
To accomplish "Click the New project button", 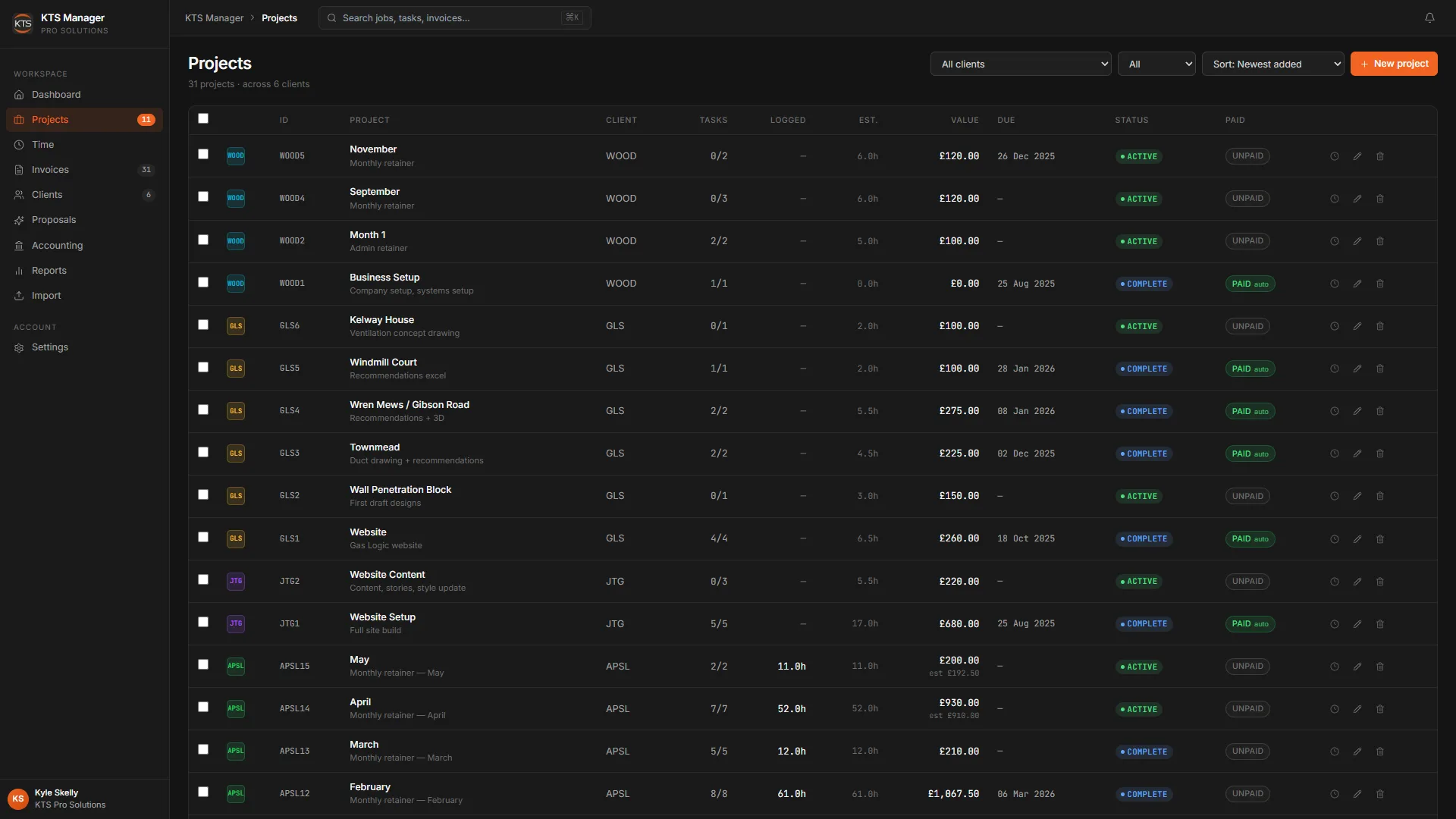I will (1394, 64).
